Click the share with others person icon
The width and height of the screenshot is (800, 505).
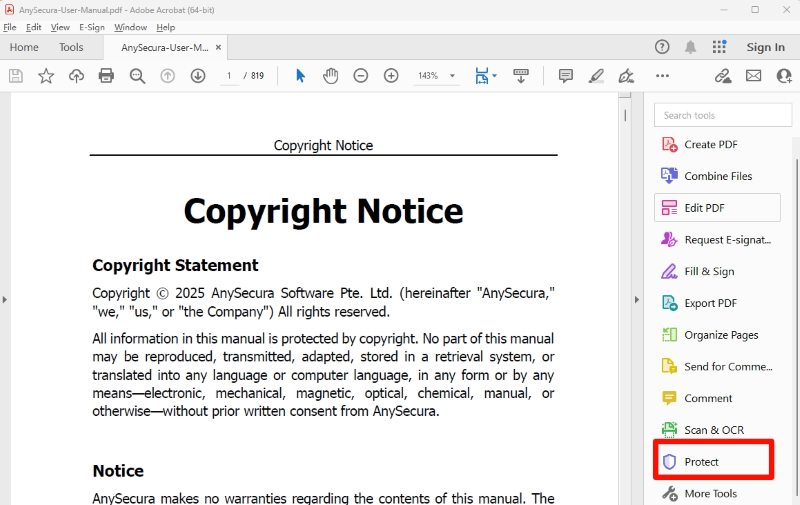click(784, 76)
